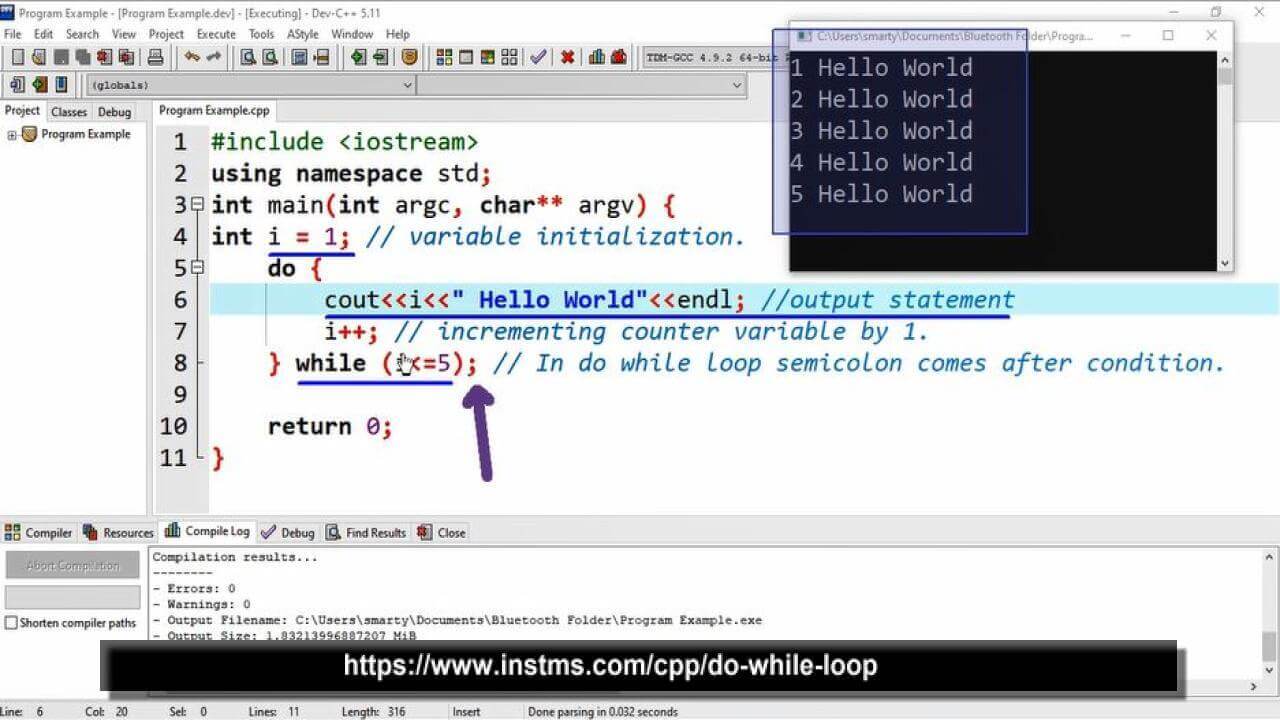The image size is (1280, 720).
Task: Click the Save file toolbar icon
Action: 61,57
